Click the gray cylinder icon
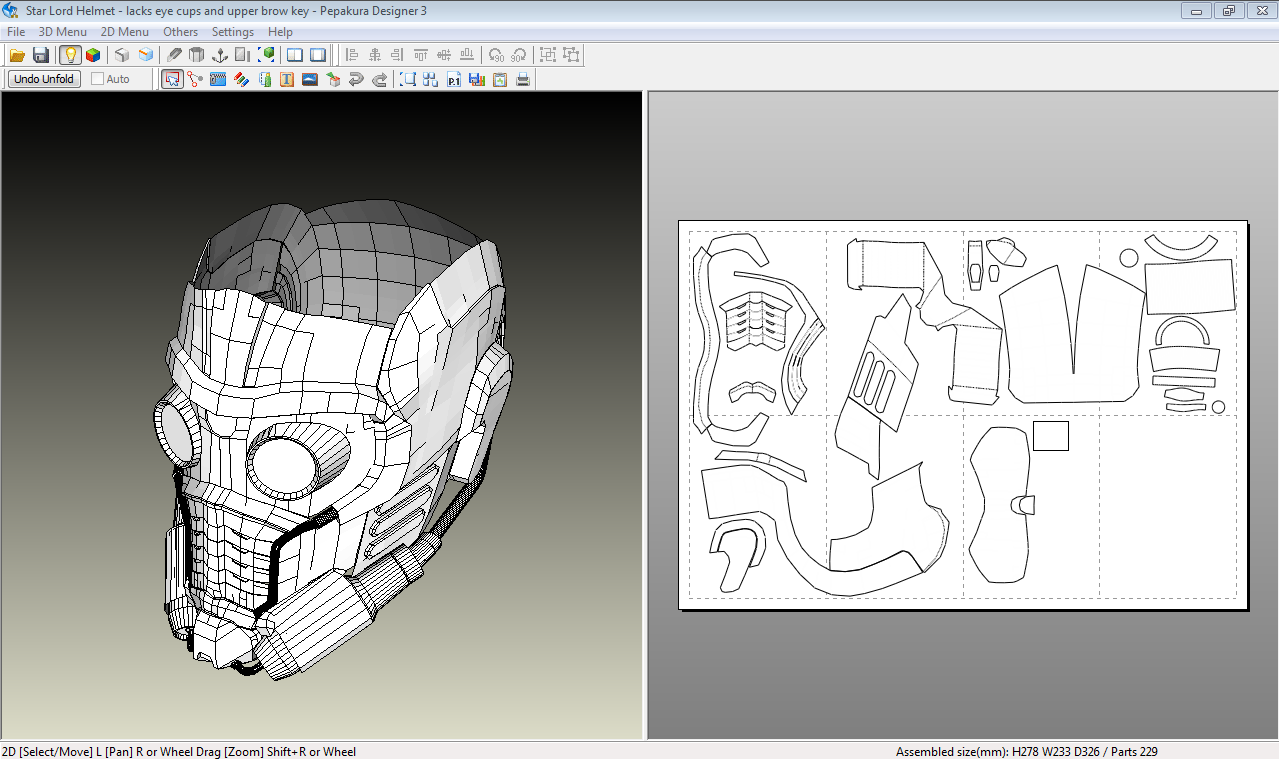Screen dimensions: 1279x759 (x=197, y=55)
